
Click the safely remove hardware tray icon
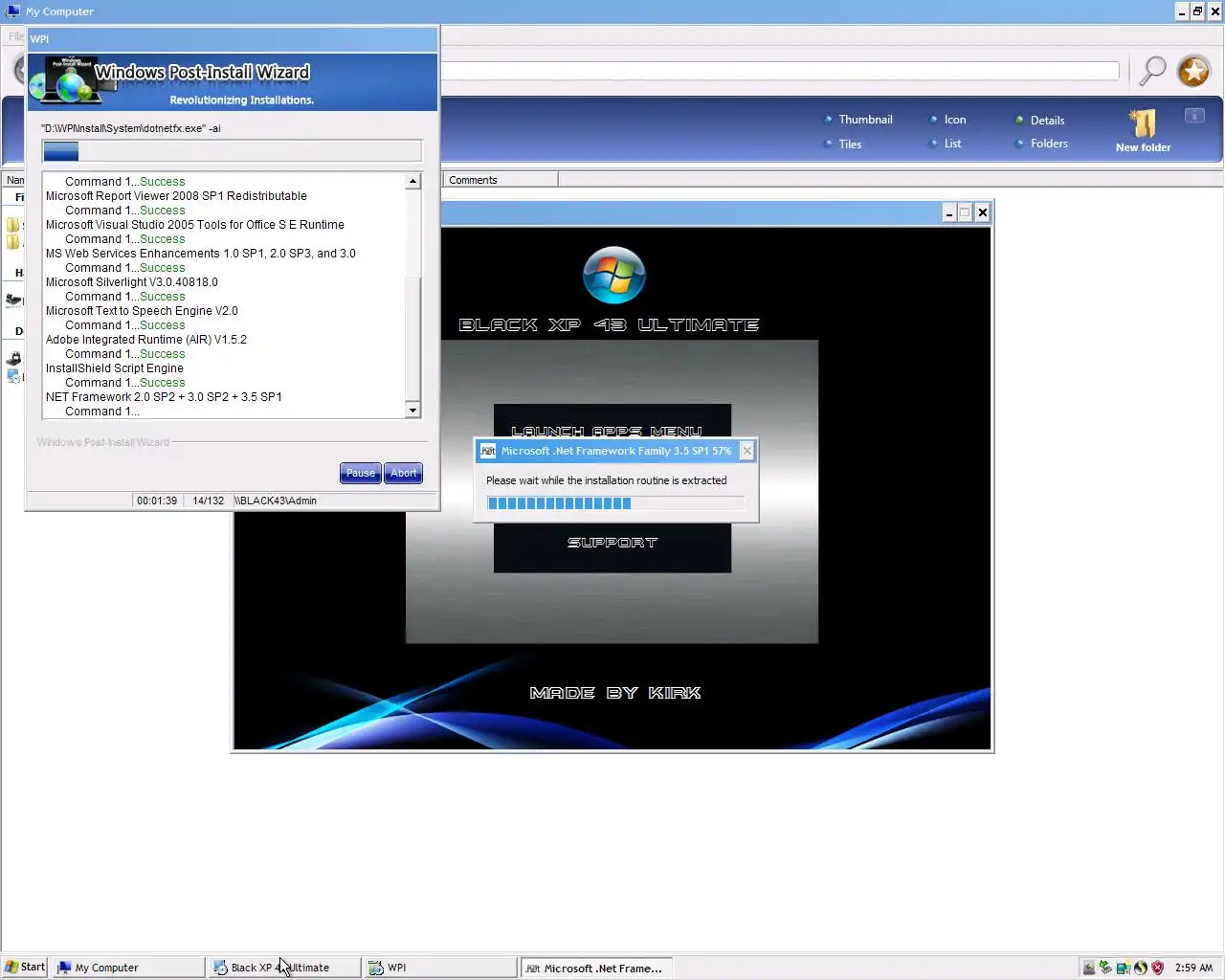click(1105, 968)
